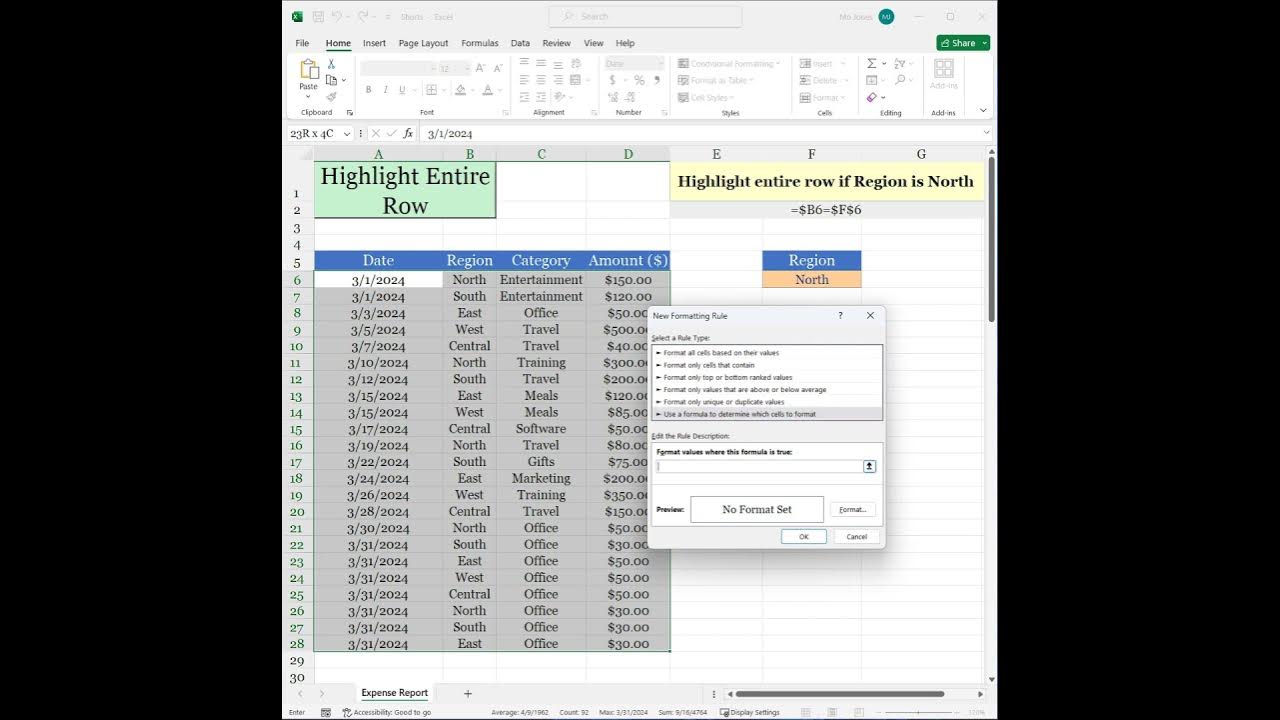The width and height of the screenshot is (1280, 720).
Task: Add a new sheet with plus button
Action: tap(467, 693)
